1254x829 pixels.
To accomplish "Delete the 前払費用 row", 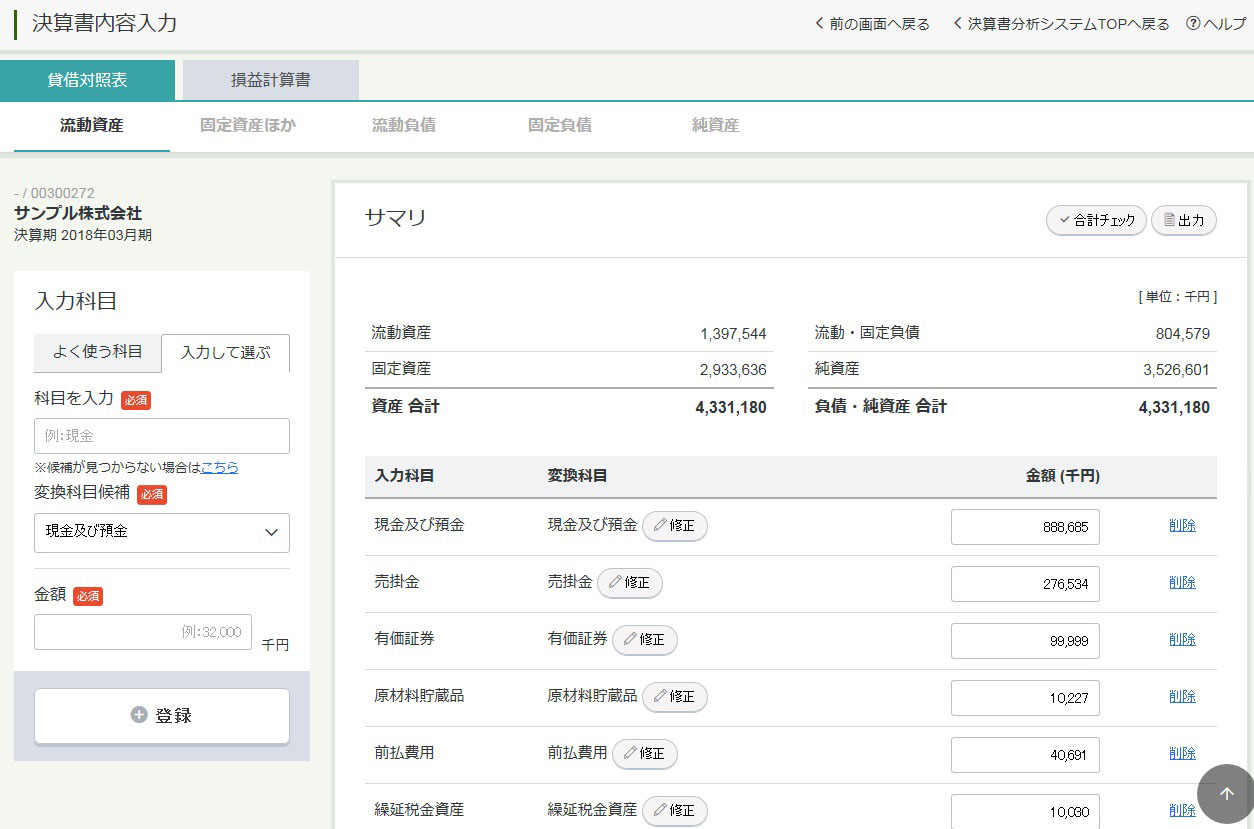I will tap(1182, 753).
